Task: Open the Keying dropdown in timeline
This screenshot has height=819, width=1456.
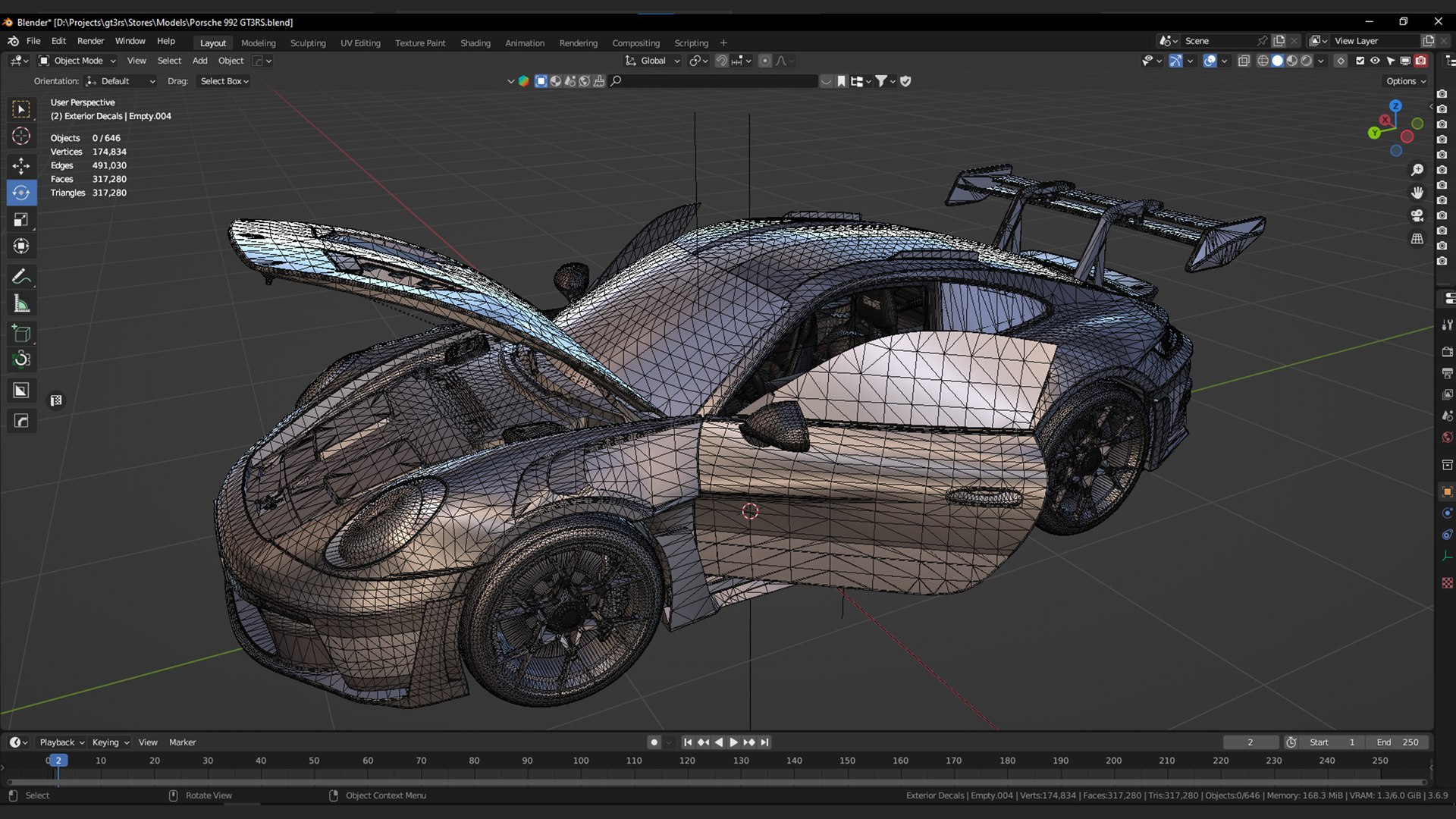Action: [x=111, y=742]
